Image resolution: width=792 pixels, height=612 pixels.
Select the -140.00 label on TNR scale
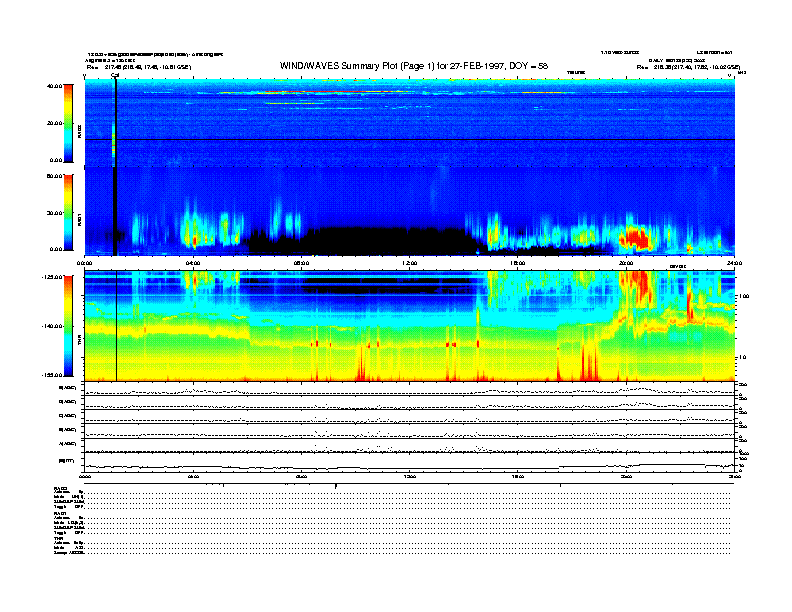tap(53, 326)
